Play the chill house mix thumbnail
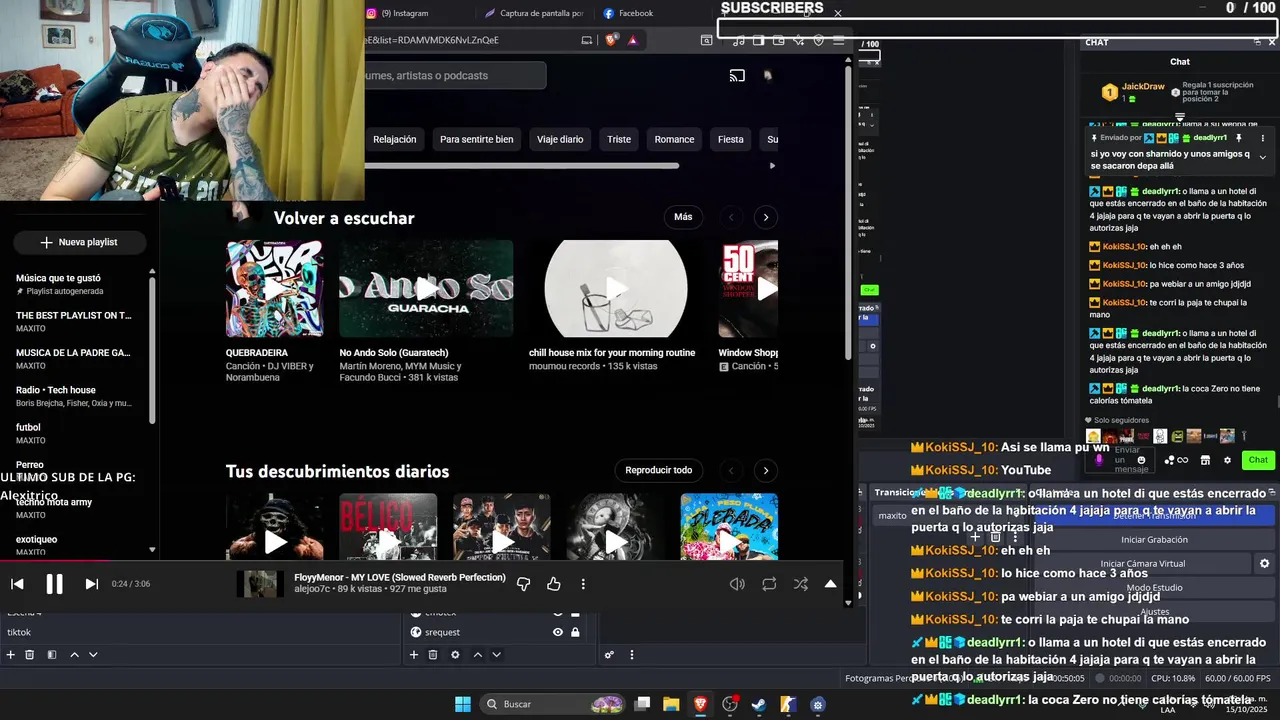 click(x=616, y=289)
